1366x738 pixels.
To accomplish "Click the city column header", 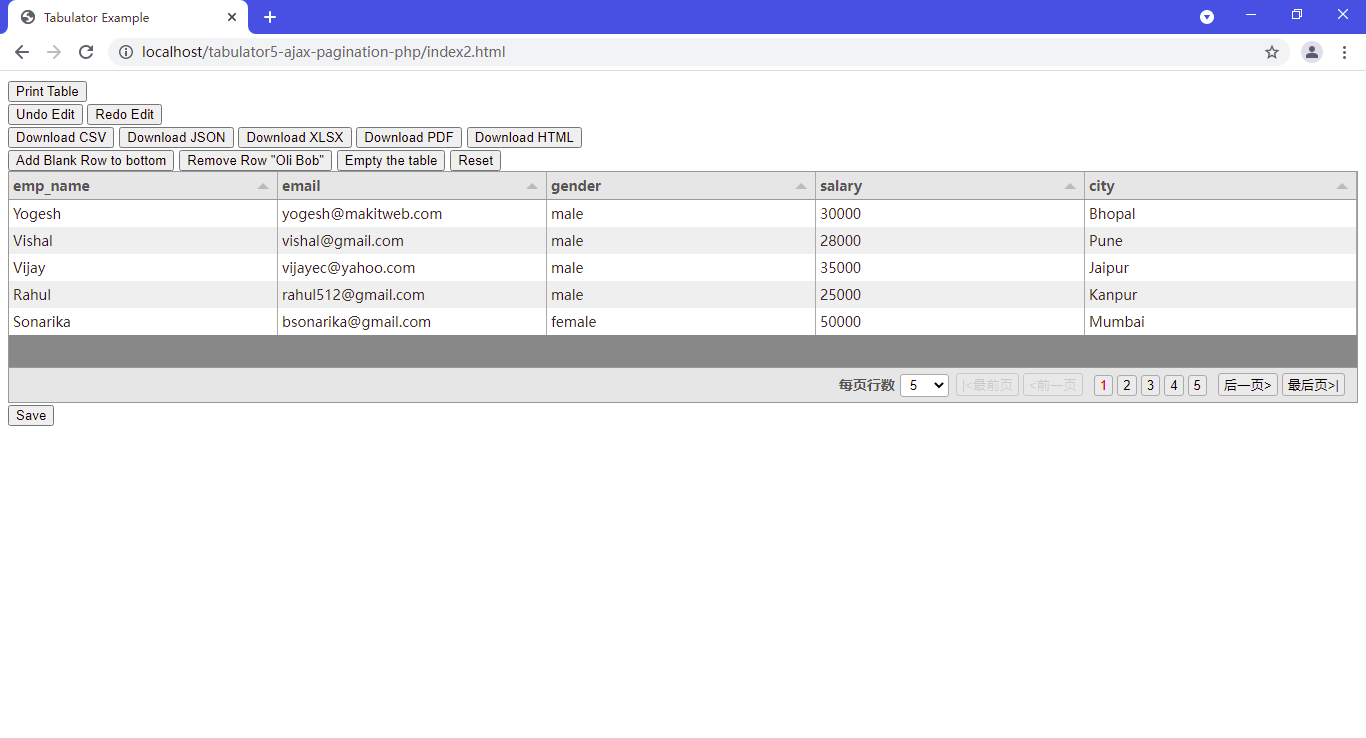I will click(1220, 186).
